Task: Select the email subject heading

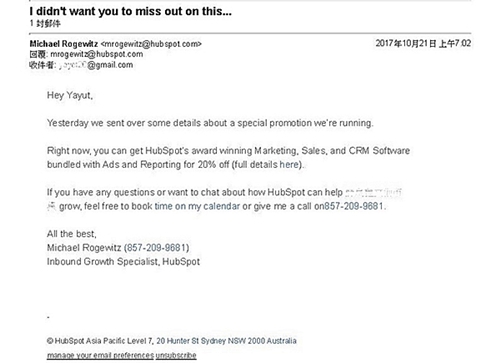Action: click(x=130, y=11)
